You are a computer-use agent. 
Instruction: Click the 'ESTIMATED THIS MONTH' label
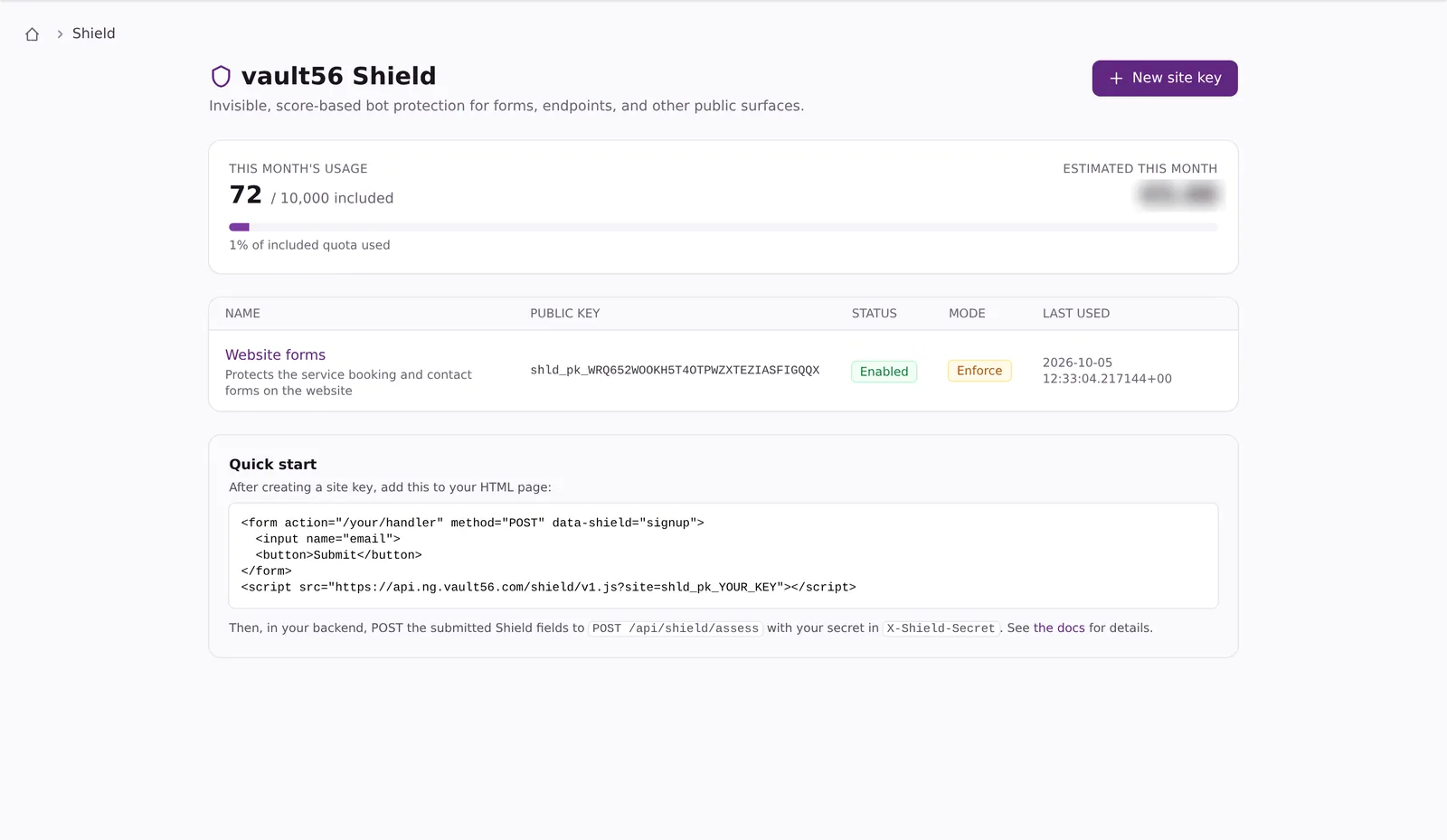tap(1140, 169)
